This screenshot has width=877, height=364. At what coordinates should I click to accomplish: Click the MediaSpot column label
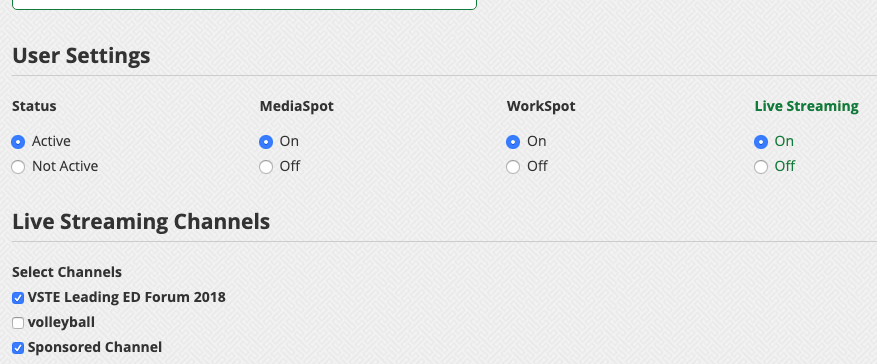296,106
